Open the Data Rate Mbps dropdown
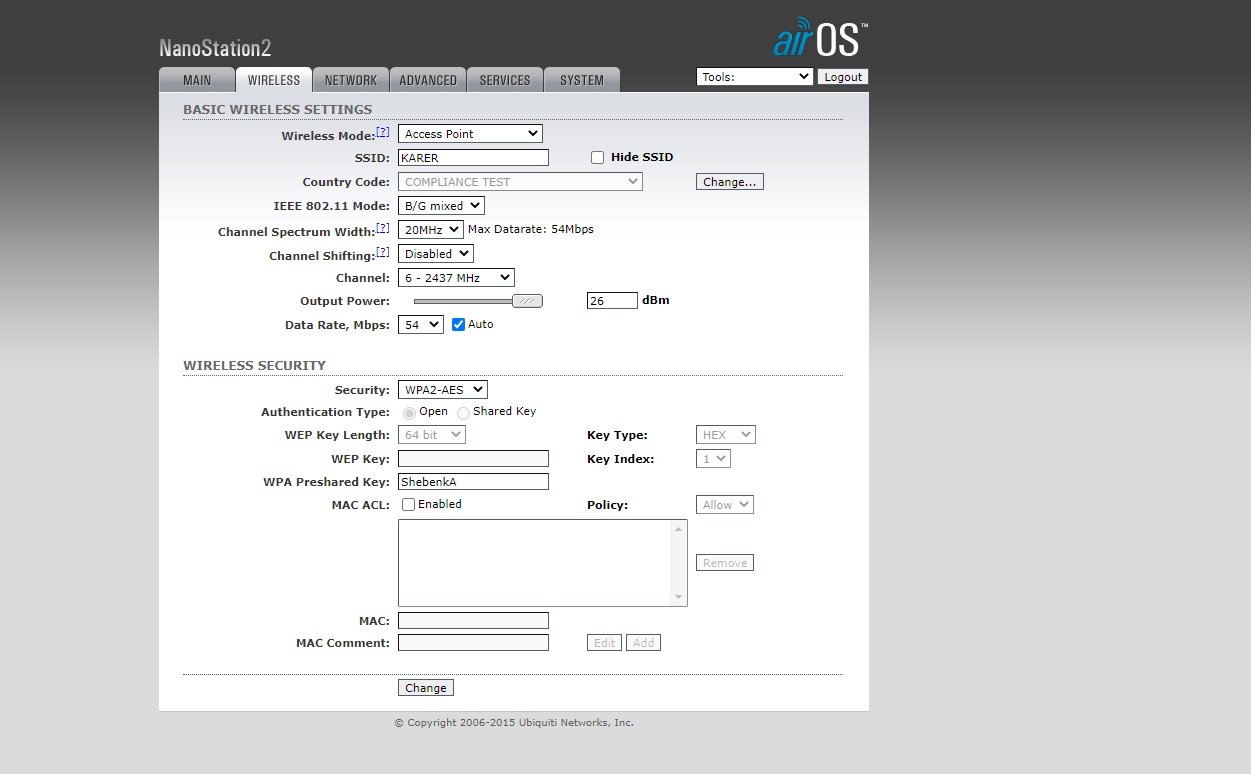 420,325
